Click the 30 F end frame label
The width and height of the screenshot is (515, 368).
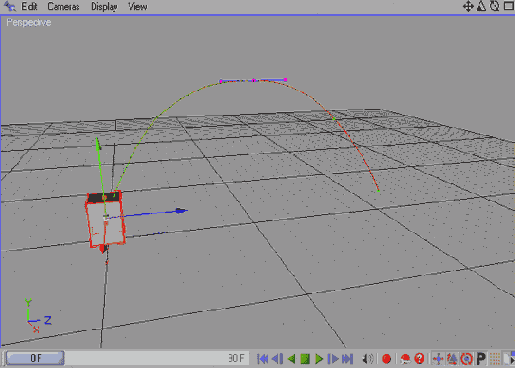pos(237,358)
